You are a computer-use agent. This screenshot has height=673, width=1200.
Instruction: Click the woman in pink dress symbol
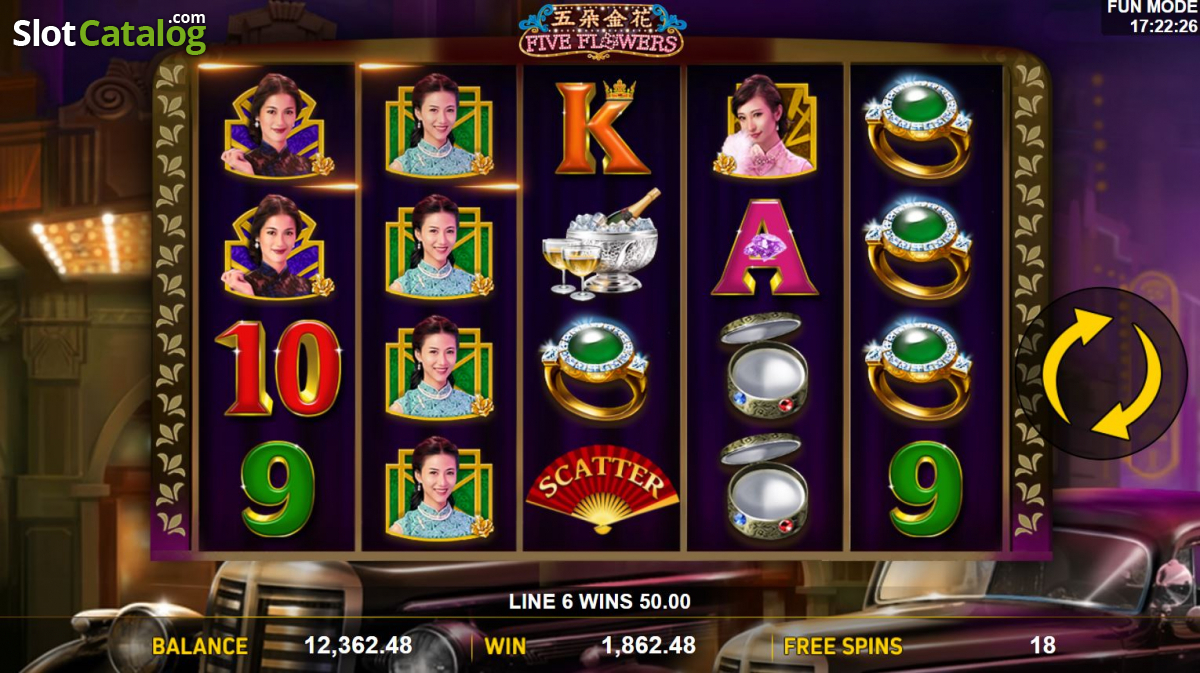(x=764, y=126)
